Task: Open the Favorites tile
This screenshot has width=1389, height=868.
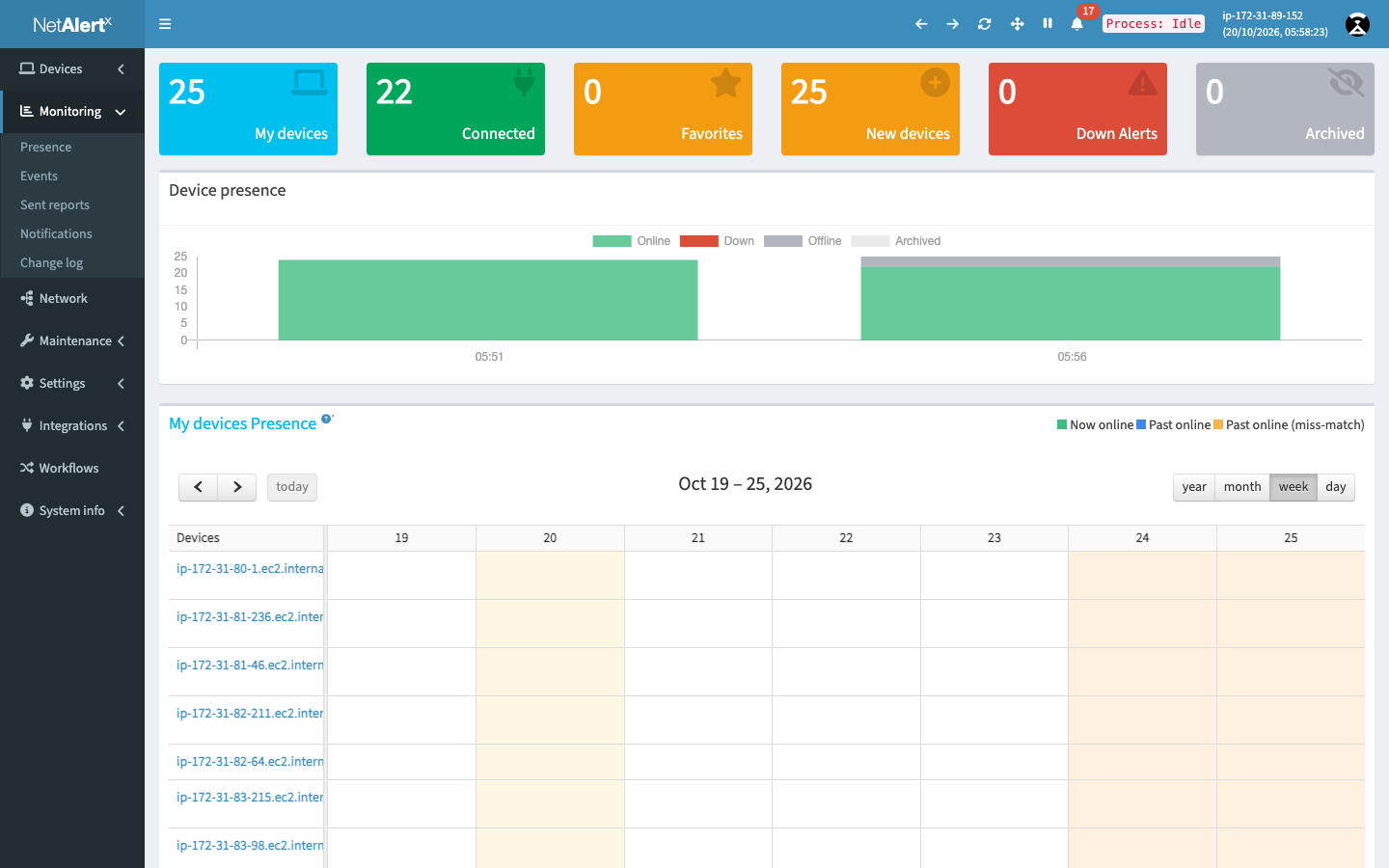Action: (663, 109)
